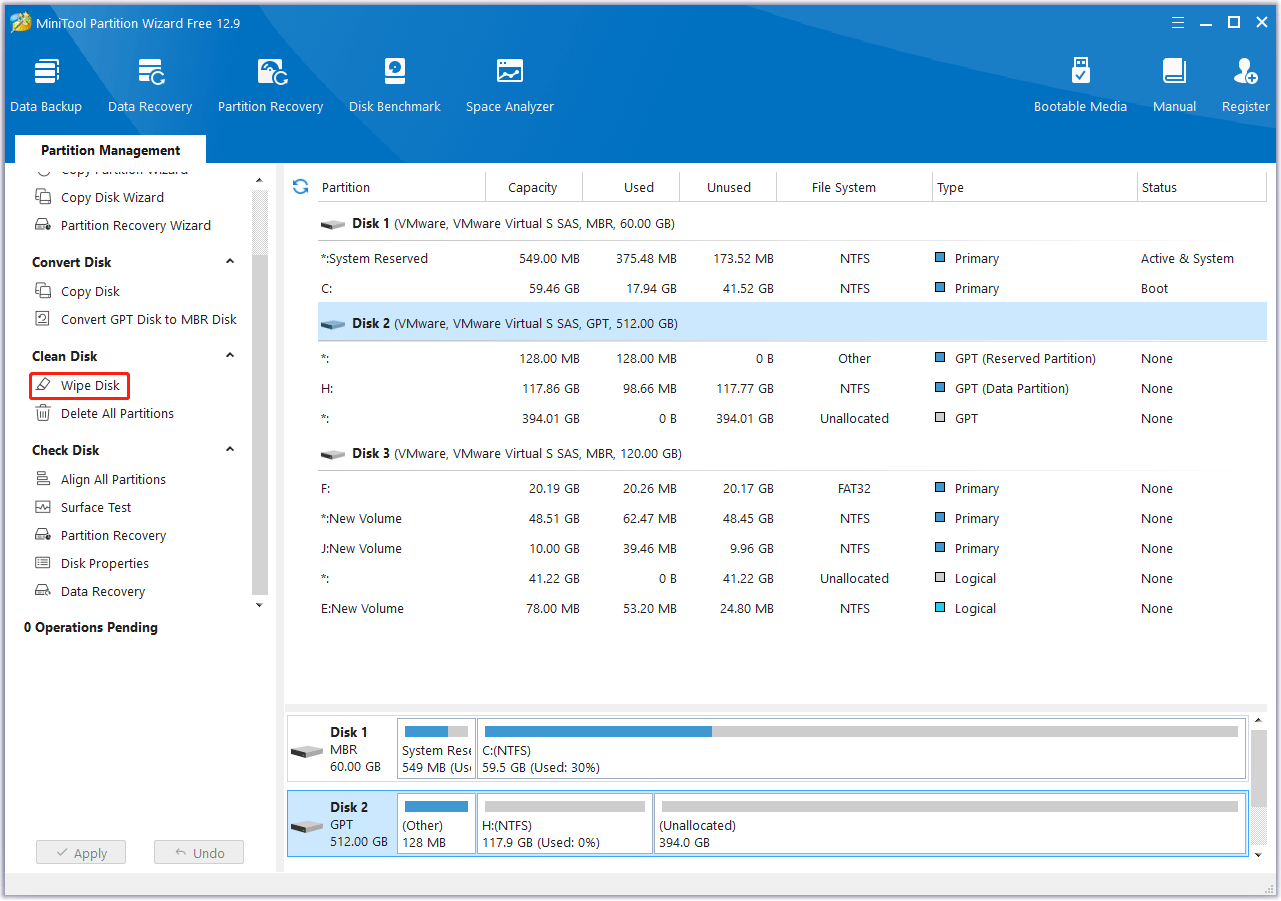Screen dimensions: 1281x901
Task: Click the sidebar scroll down arrow
Action: click(x=259, y=605)
